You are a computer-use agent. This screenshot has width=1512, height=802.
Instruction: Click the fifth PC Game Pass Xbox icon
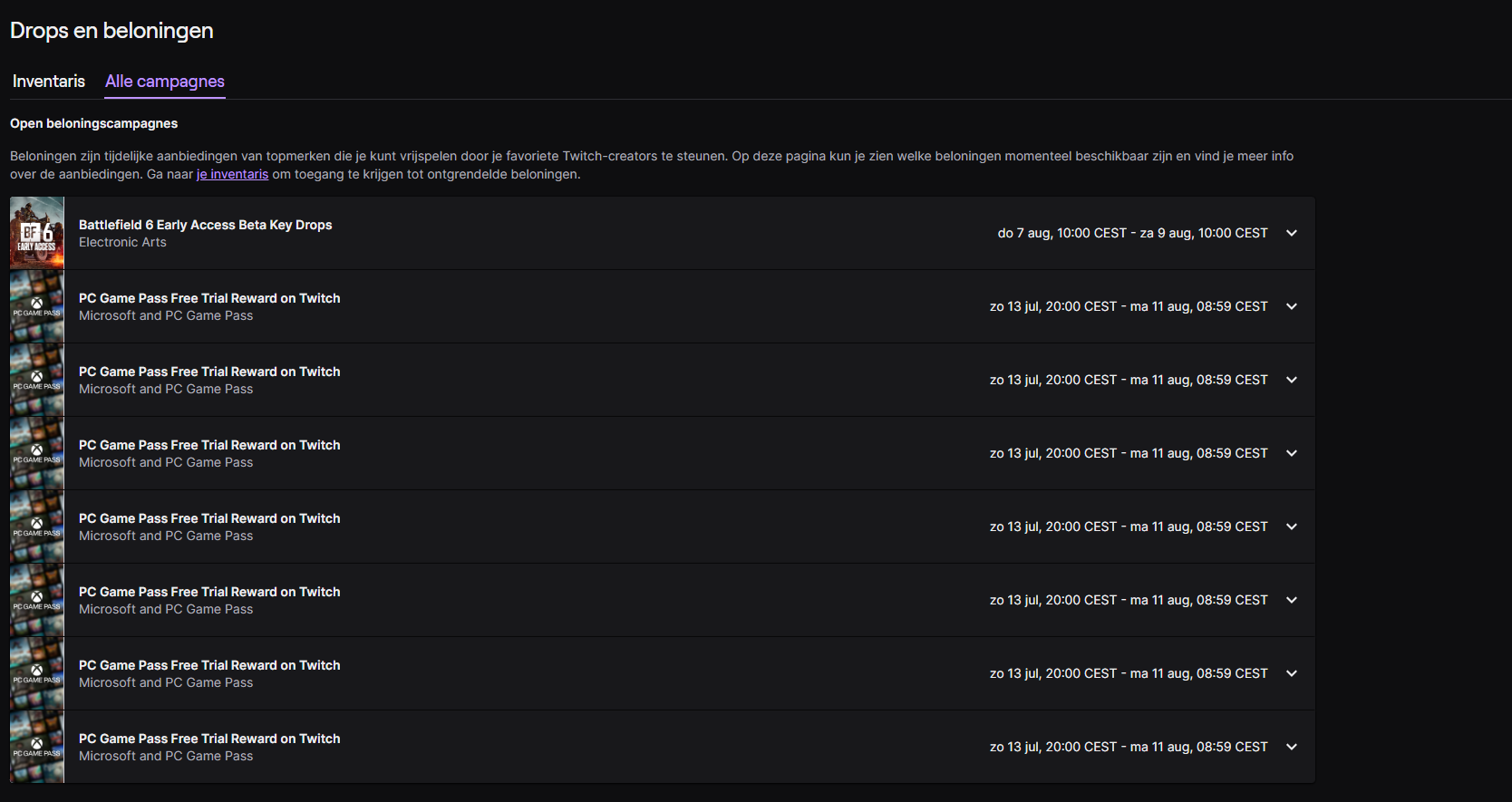pyautogui.click(x=37, y=597)
